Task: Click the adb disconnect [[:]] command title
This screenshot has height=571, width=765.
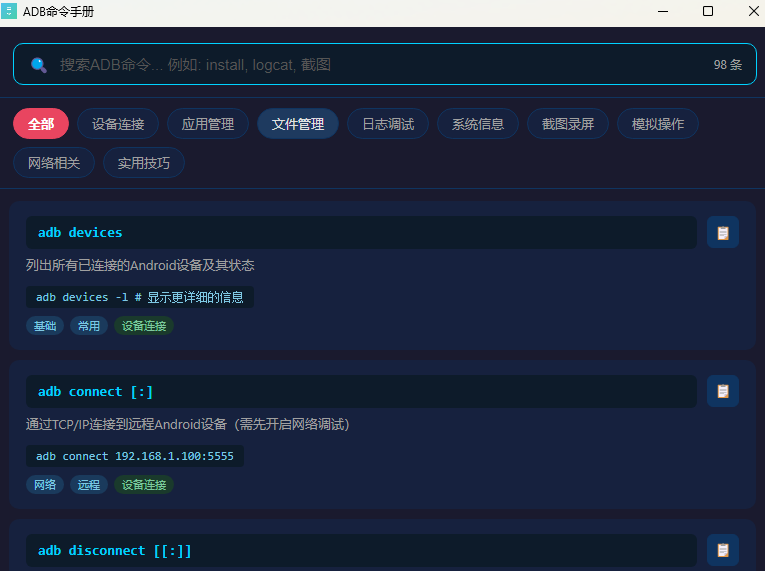Action: coord(115,551)
